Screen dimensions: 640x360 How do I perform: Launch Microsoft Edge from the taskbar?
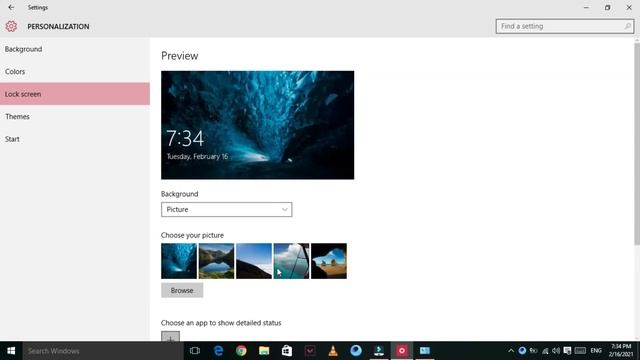click(218, 351)
